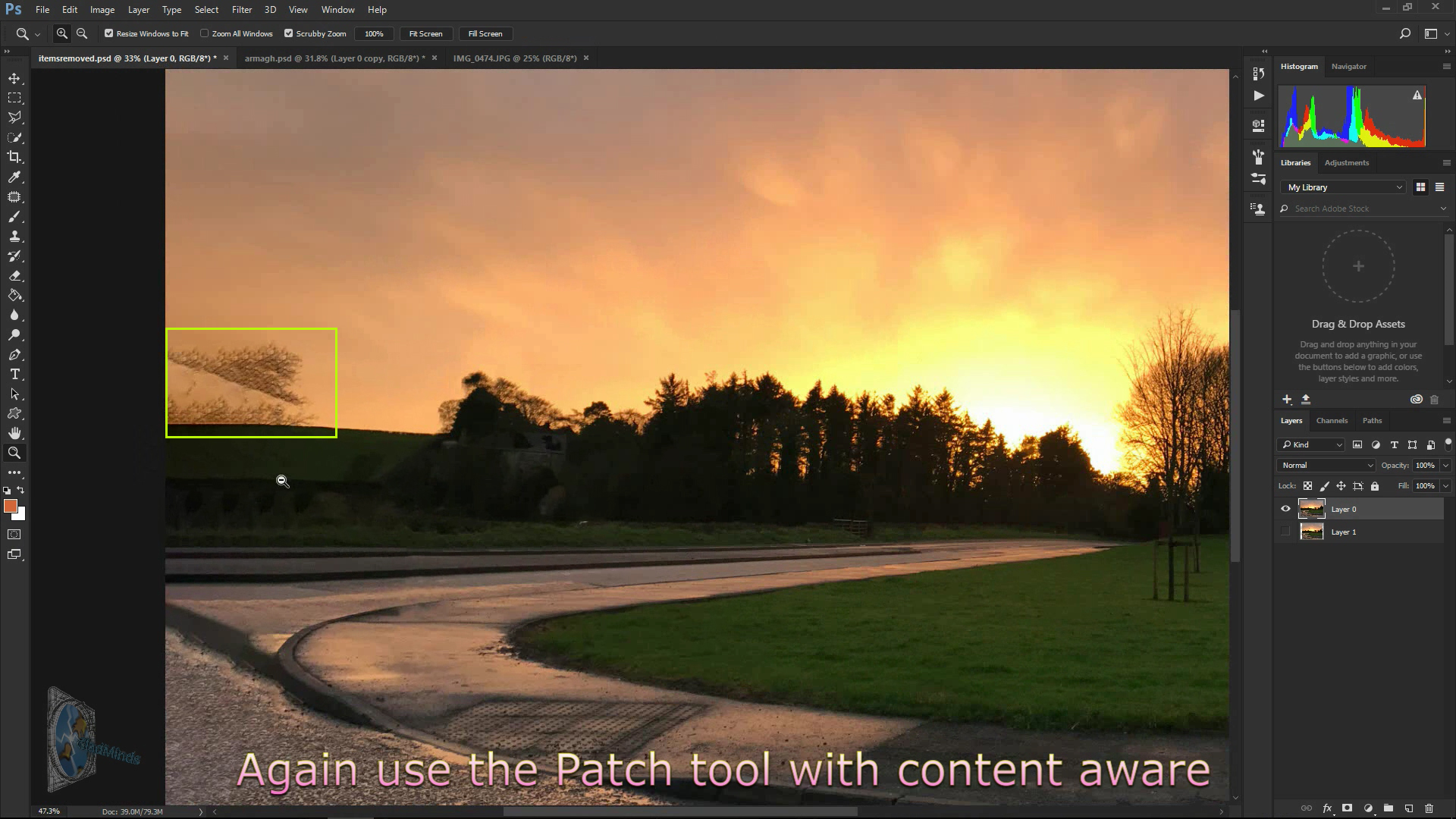Select the Crop tool in toolbar

(15, 157)
